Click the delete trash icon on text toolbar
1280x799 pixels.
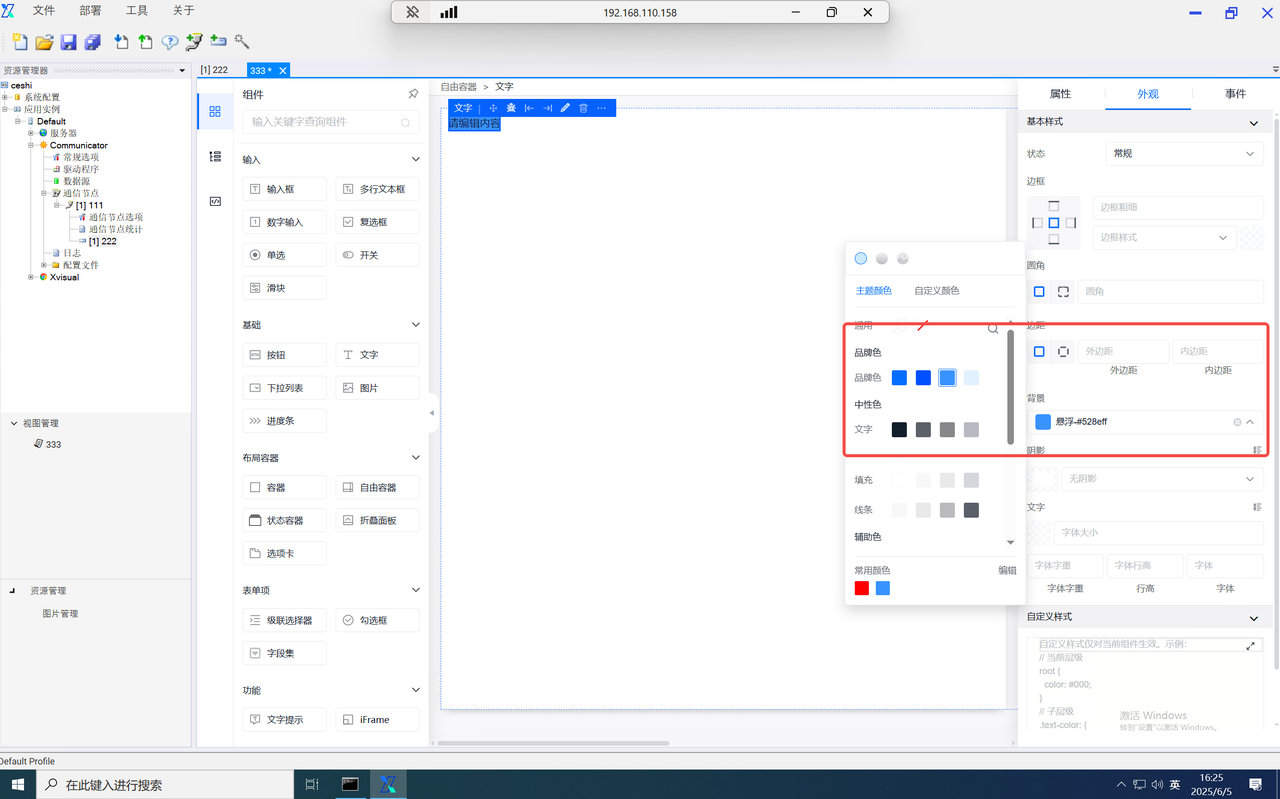coord(583,108)
